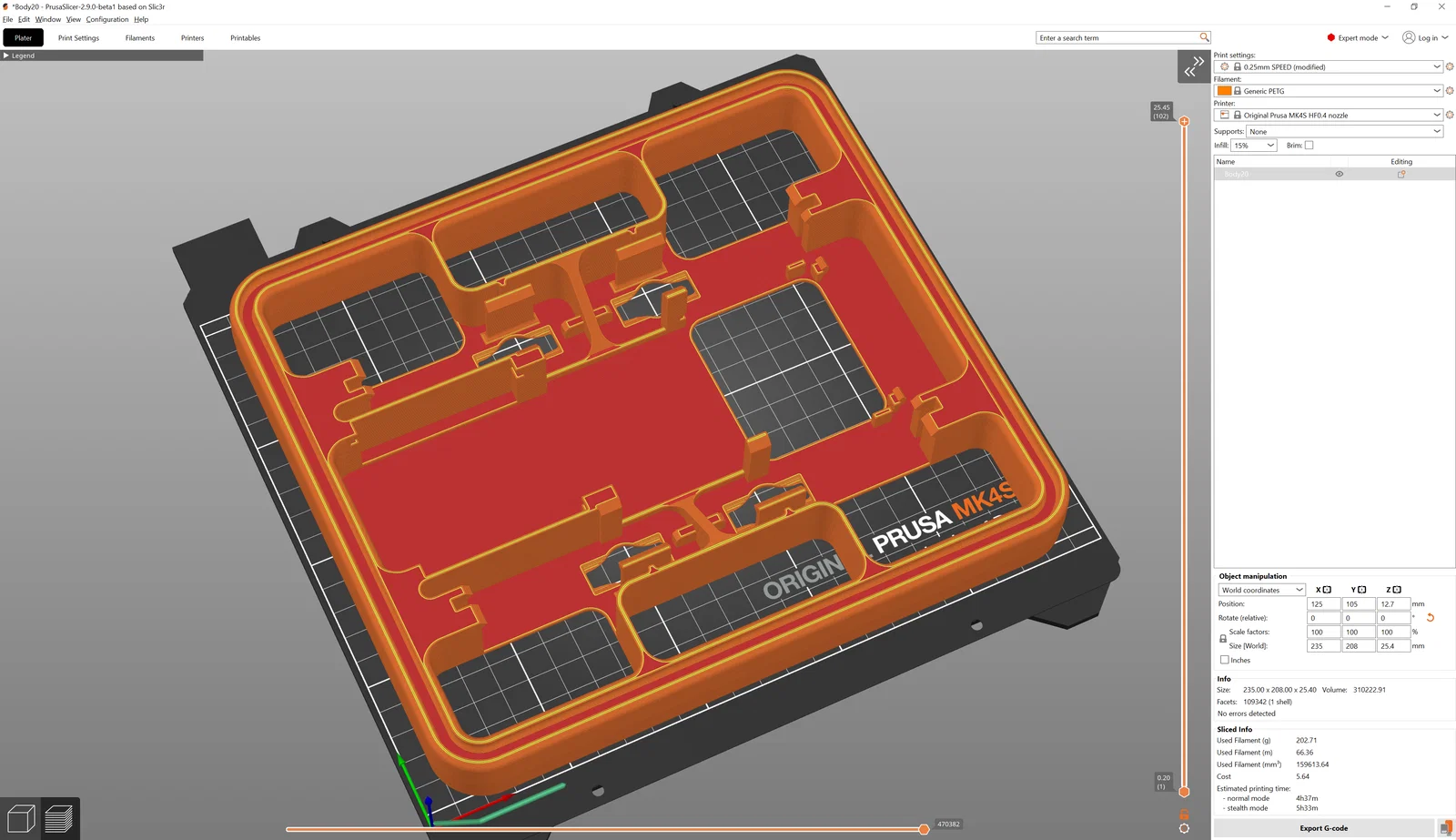Screen dimensions: 1456x840
Task: Reset rotation with the orange arrow icon
Action: tap(1431, 618)
